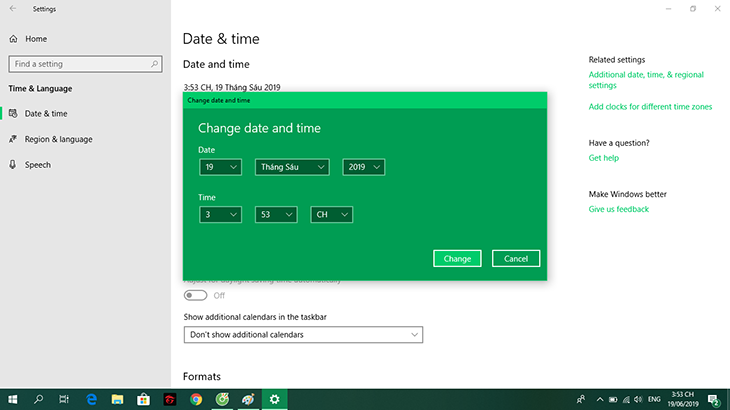Open Microsoft Store from taskbar
The image size is (730, 410).
click(143, 399)
